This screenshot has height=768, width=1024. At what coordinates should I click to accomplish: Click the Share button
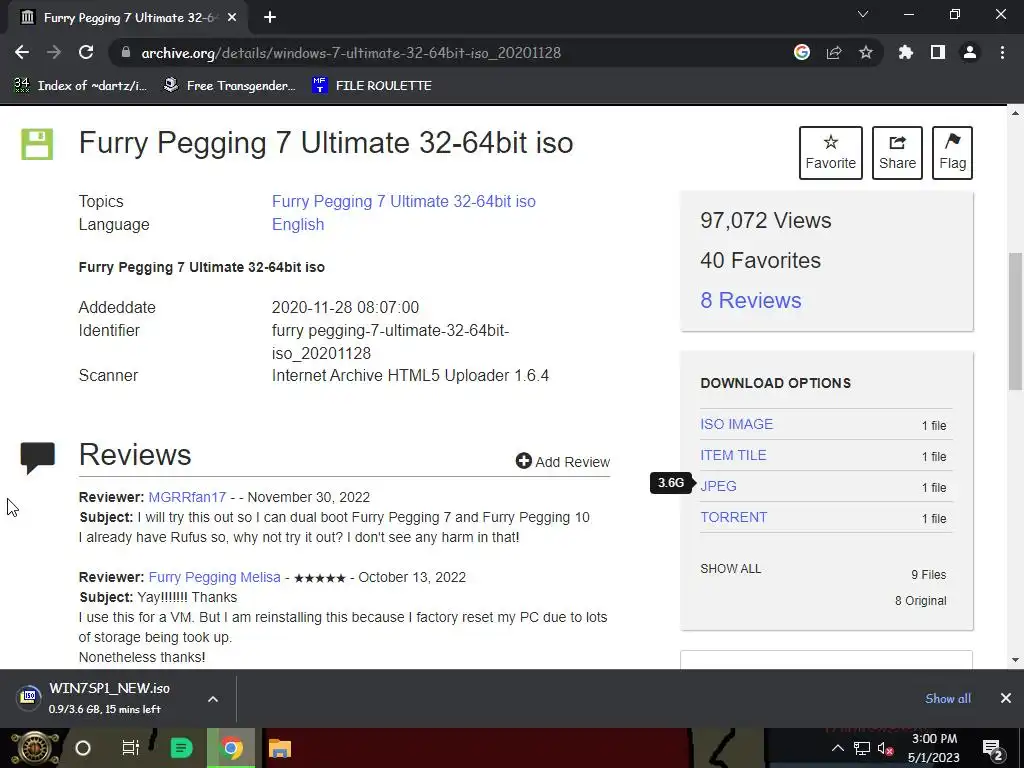pos(897,153)
